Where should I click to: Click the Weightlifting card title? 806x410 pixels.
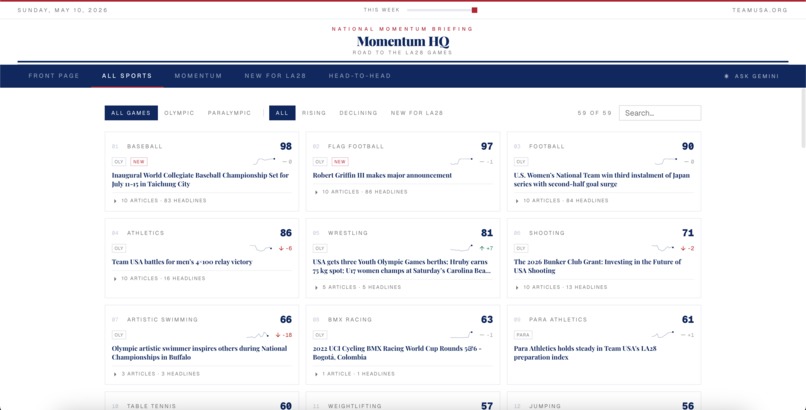[x=355, y=406]
